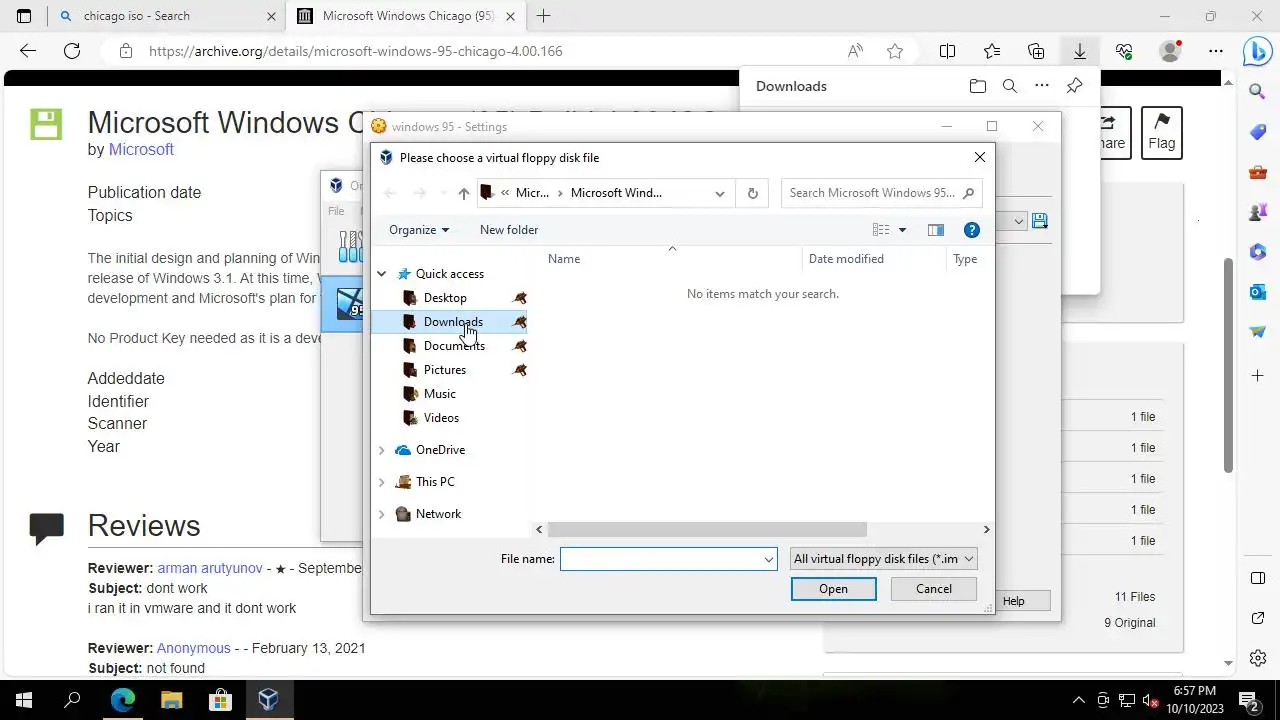The height and width of the screenshot is (720, 1280).
Task: Open Edge split screen icon
Action: (947, 51)
